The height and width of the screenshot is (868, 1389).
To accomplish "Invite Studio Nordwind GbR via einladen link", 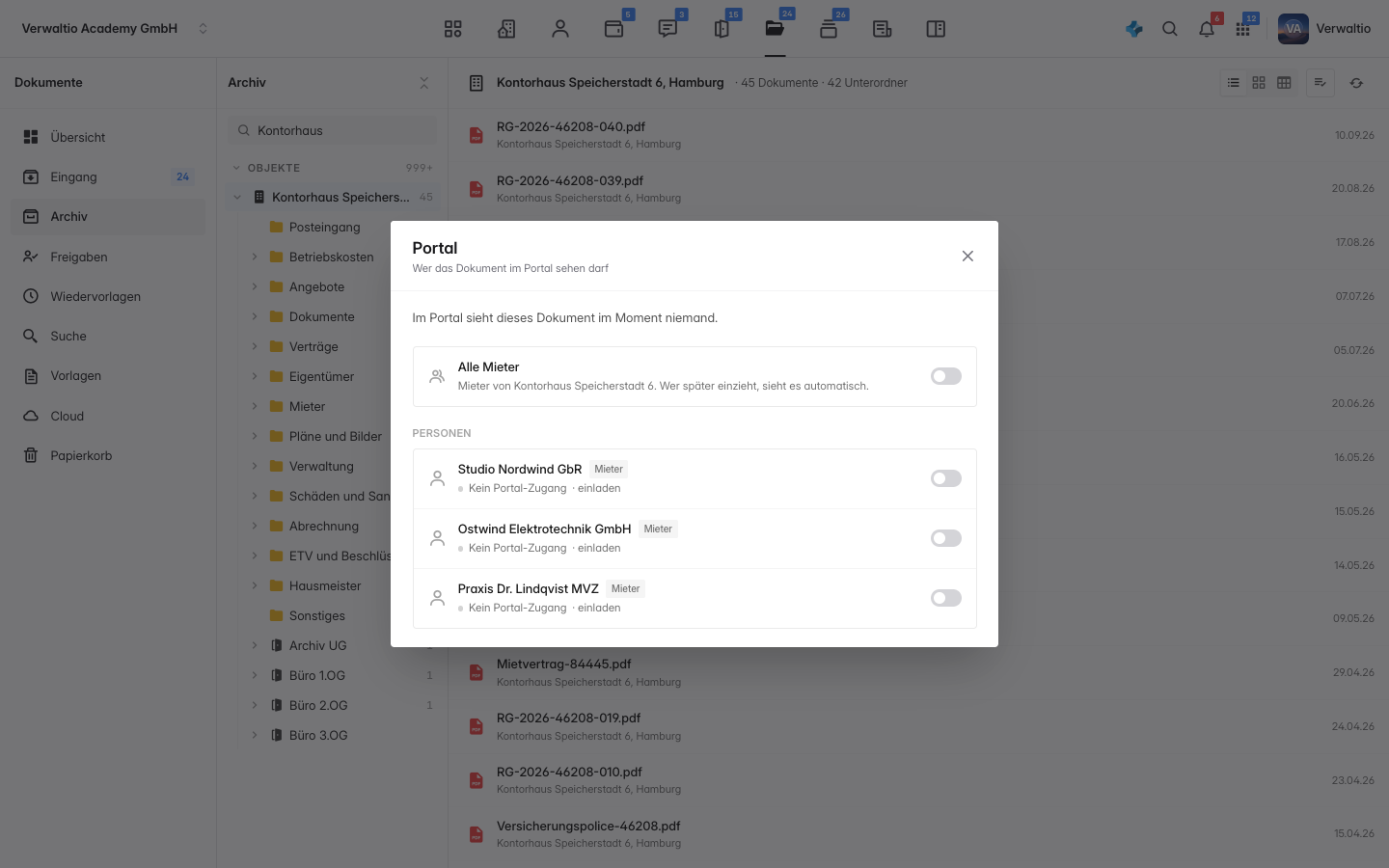I will (599, 488).
